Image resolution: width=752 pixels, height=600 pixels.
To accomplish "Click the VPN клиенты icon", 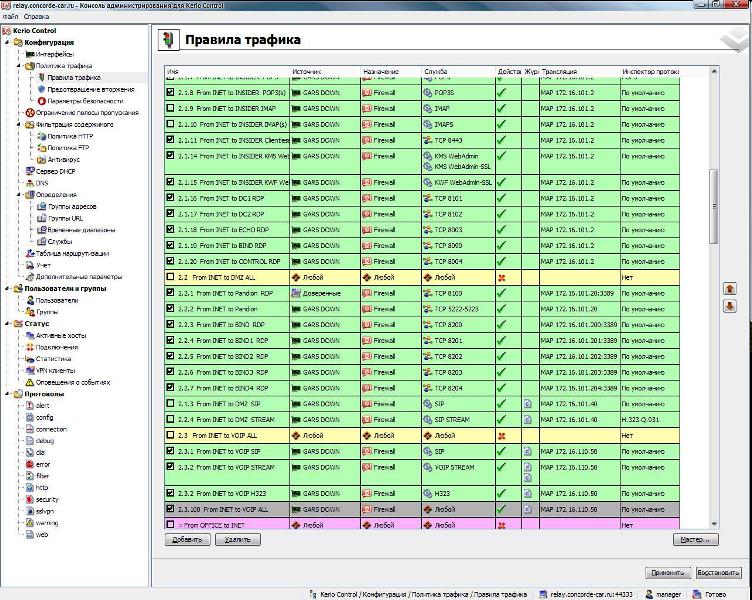I will pyautogui.click(x=30, y=370).
